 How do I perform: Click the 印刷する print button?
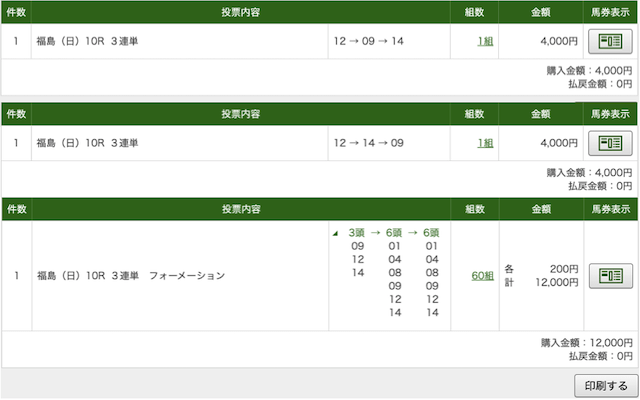pos(606,386)
